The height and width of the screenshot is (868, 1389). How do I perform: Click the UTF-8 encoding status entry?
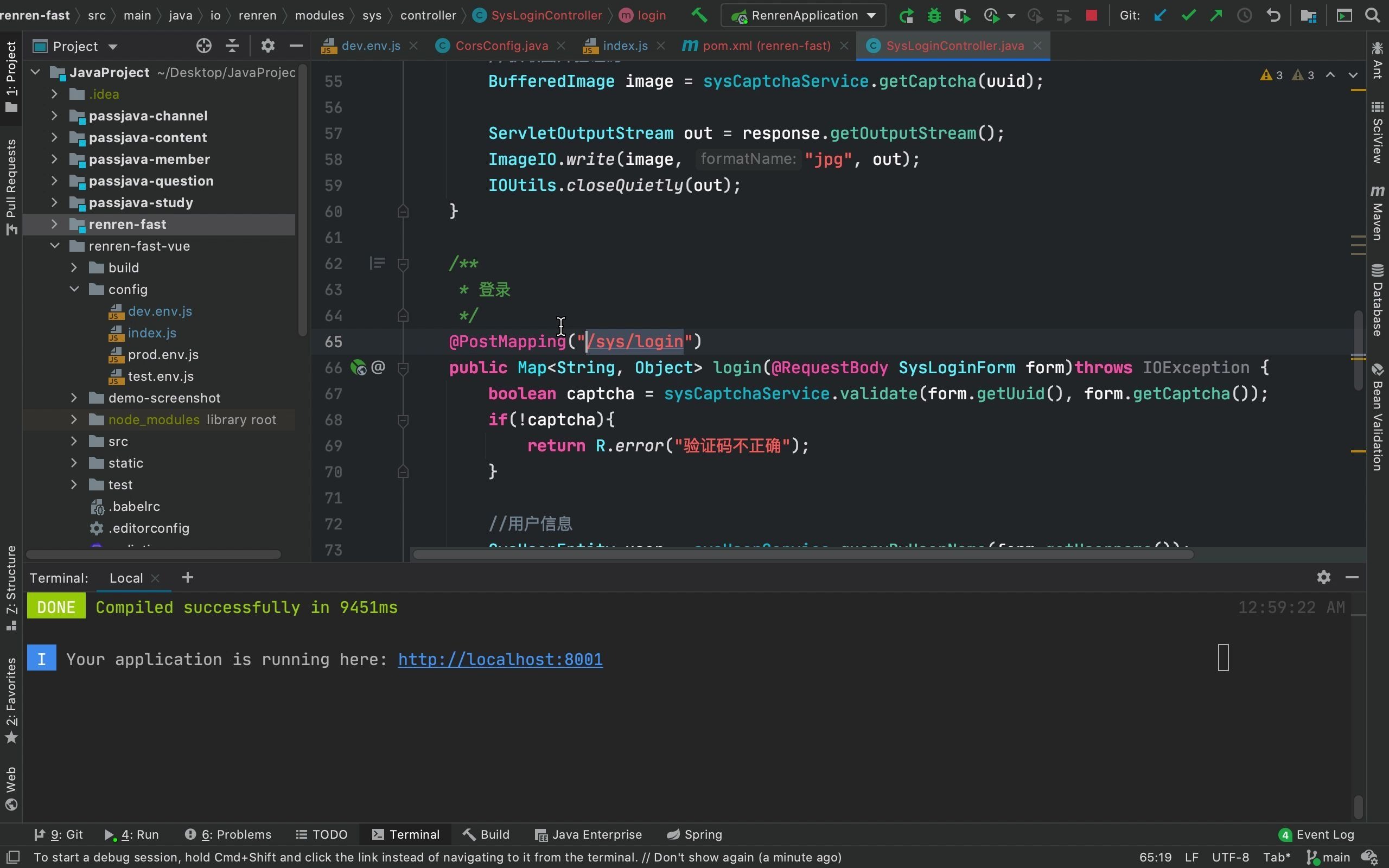coord(1230,857)
